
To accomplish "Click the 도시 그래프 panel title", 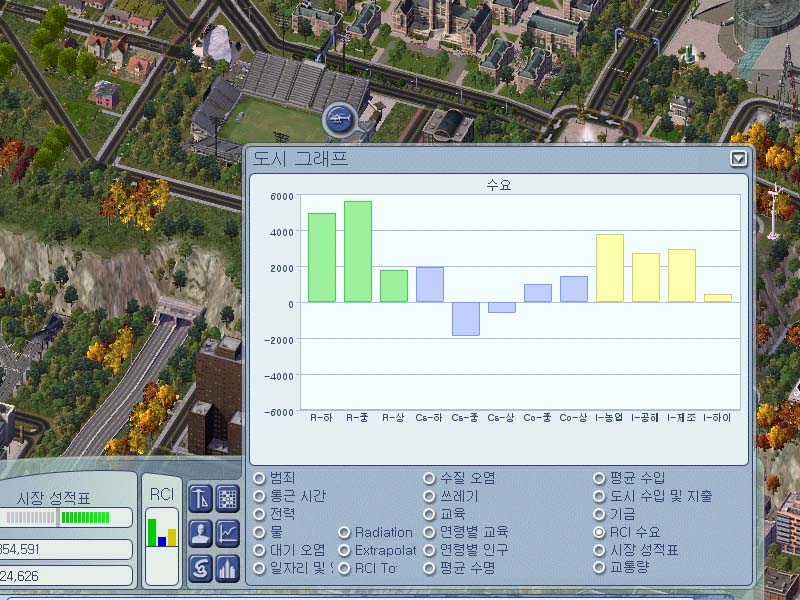I will pyautogui.click(x=300, y=159).
